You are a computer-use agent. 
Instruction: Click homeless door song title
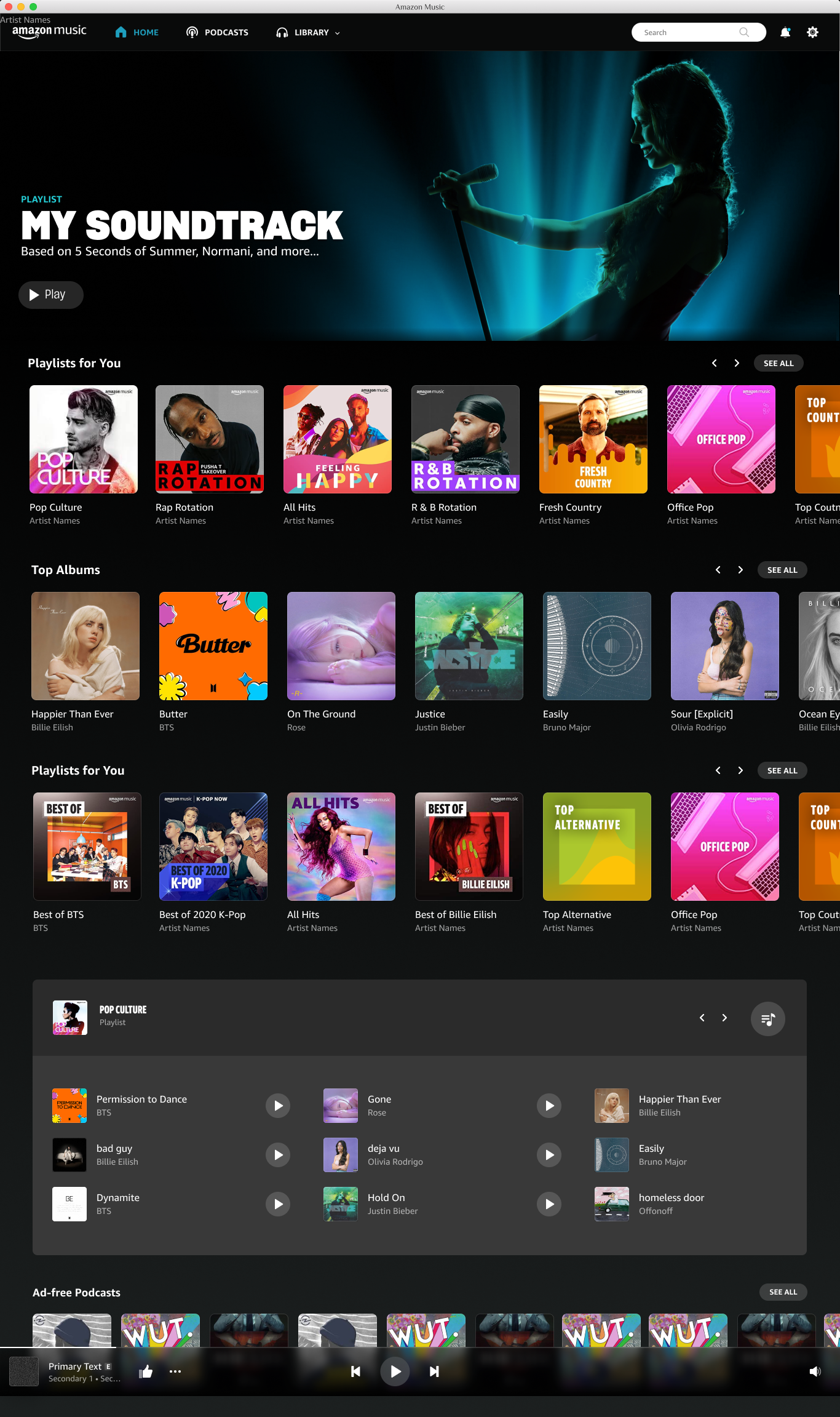(672, 1197)
